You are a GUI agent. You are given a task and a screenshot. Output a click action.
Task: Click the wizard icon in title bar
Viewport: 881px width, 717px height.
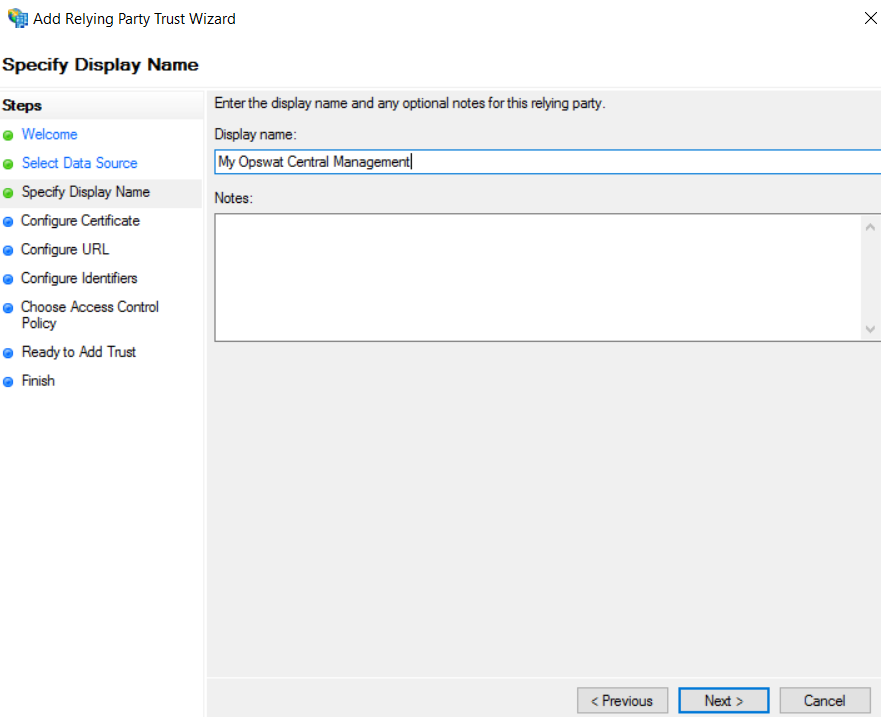[17, 18]
